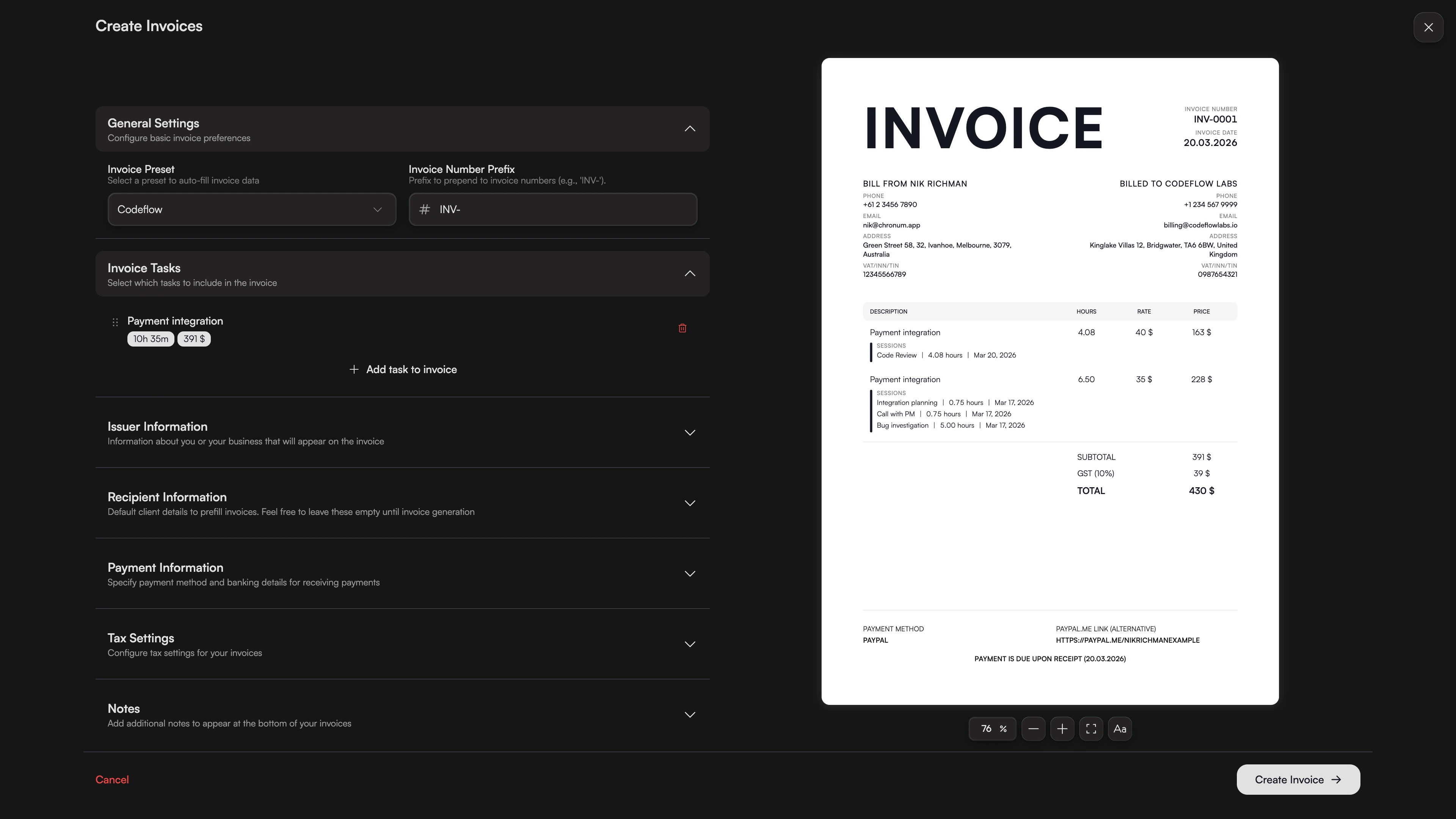Expand the Issuer Information section
This screenshot has width=1456, height=819.
690,432
